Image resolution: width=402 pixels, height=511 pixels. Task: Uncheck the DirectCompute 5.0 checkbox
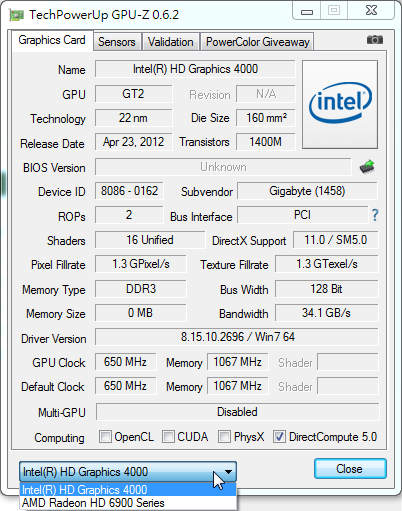279,437
